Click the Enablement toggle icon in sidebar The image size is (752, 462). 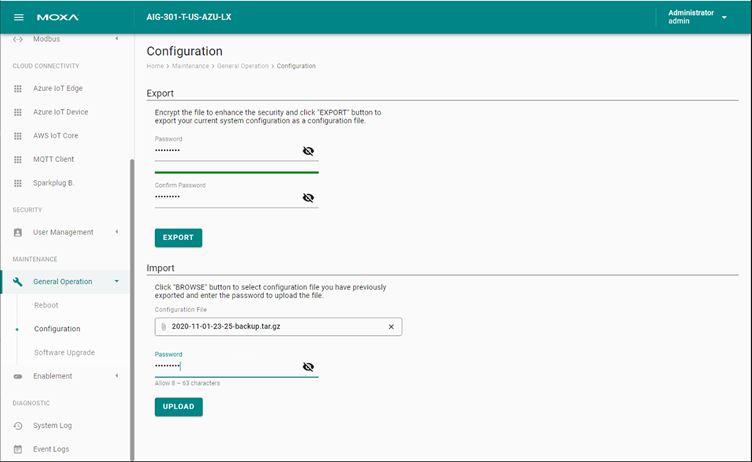click(18, 376)
